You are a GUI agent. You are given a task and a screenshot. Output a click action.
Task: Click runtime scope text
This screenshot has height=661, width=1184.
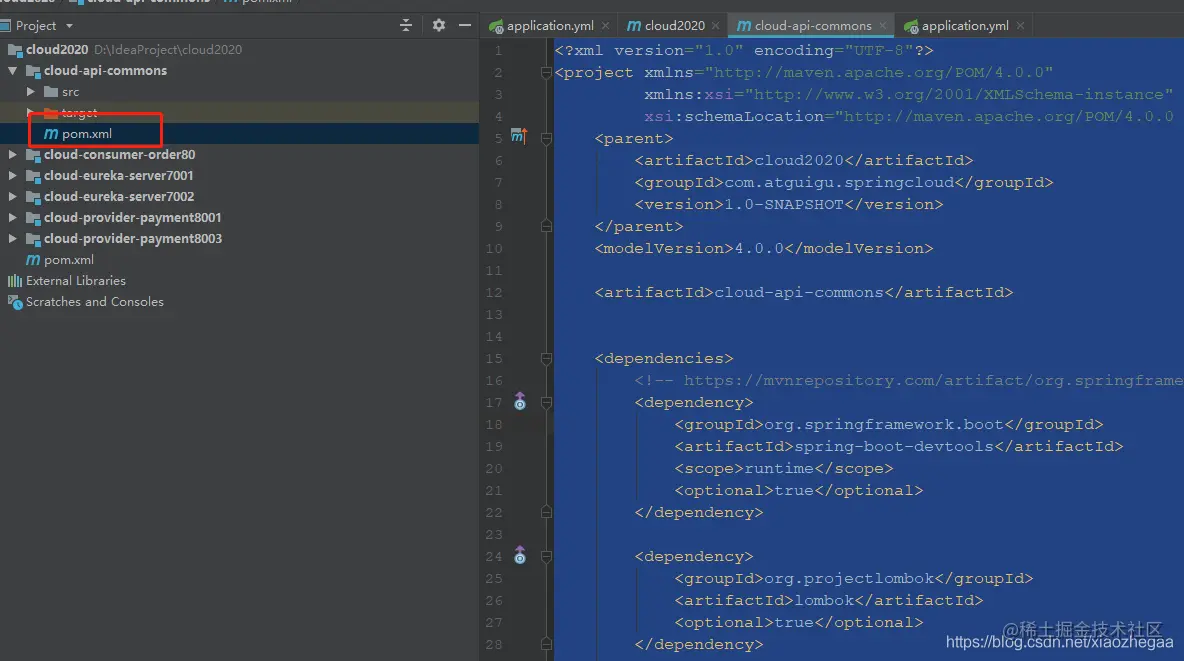[779, 468]
